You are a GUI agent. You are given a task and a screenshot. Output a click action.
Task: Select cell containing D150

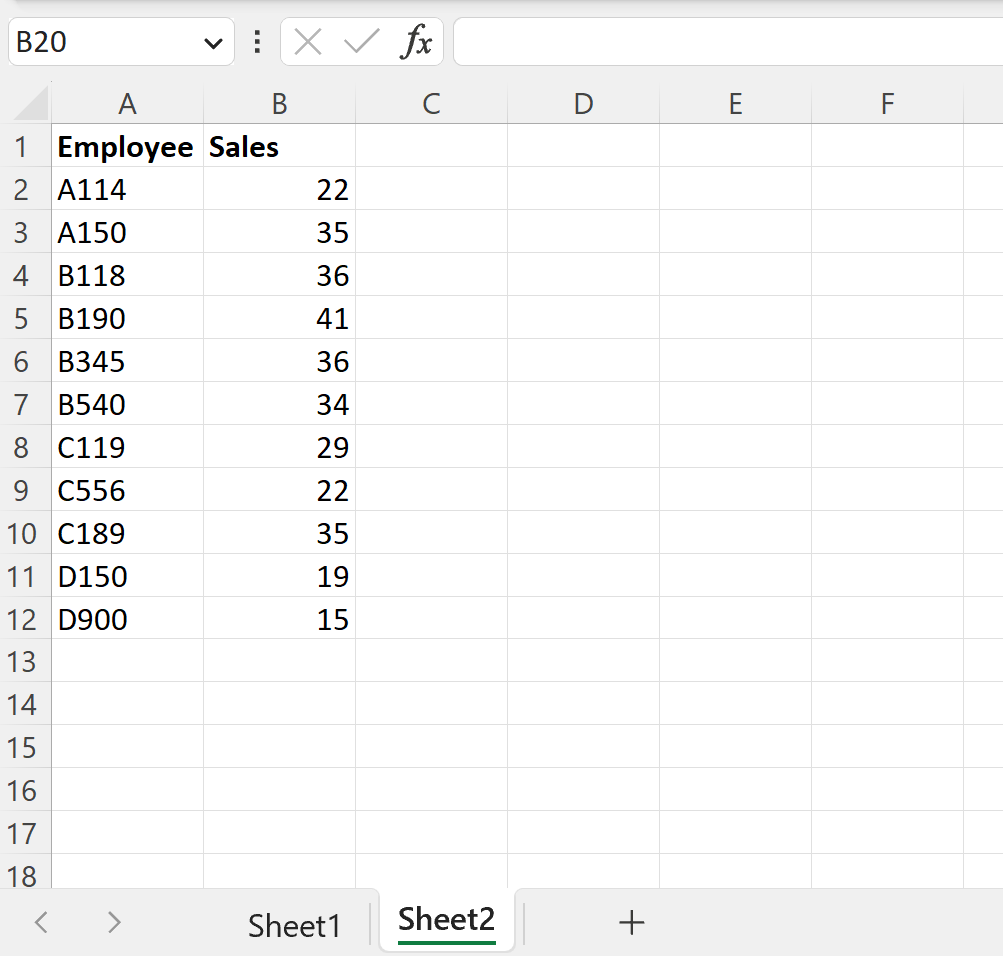(127, 576)
